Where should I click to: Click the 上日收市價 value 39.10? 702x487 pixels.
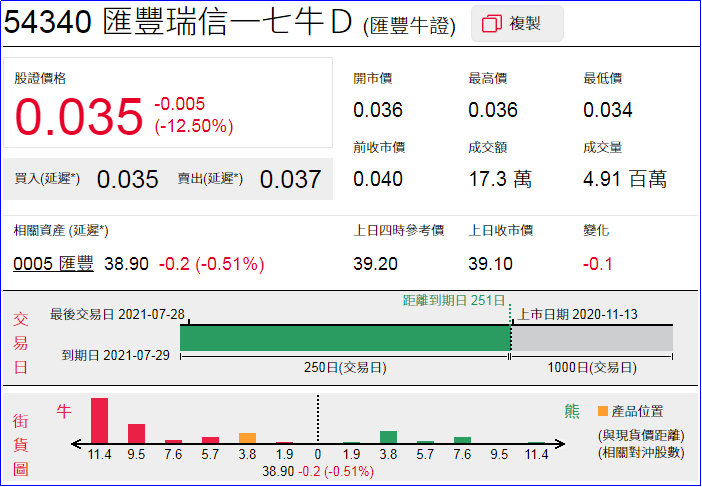pyautogui.click(x=490, y=264)
